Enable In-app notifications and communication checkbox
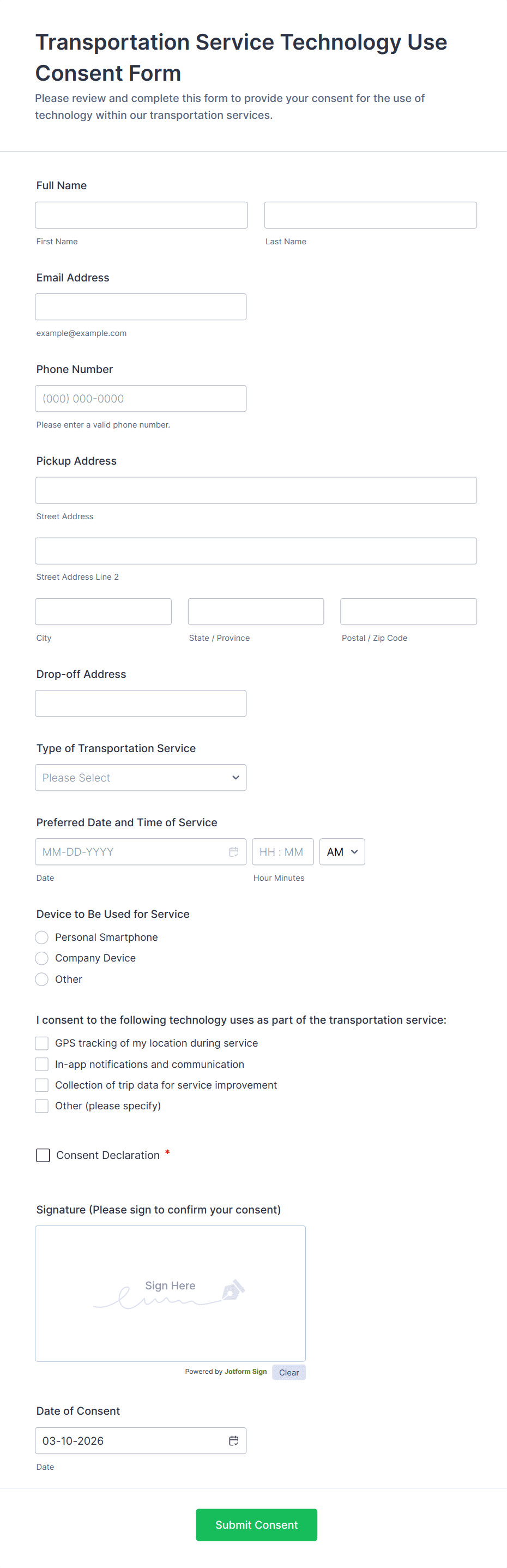This screenshot has width=507, height=1568. tap(42, 1064)
